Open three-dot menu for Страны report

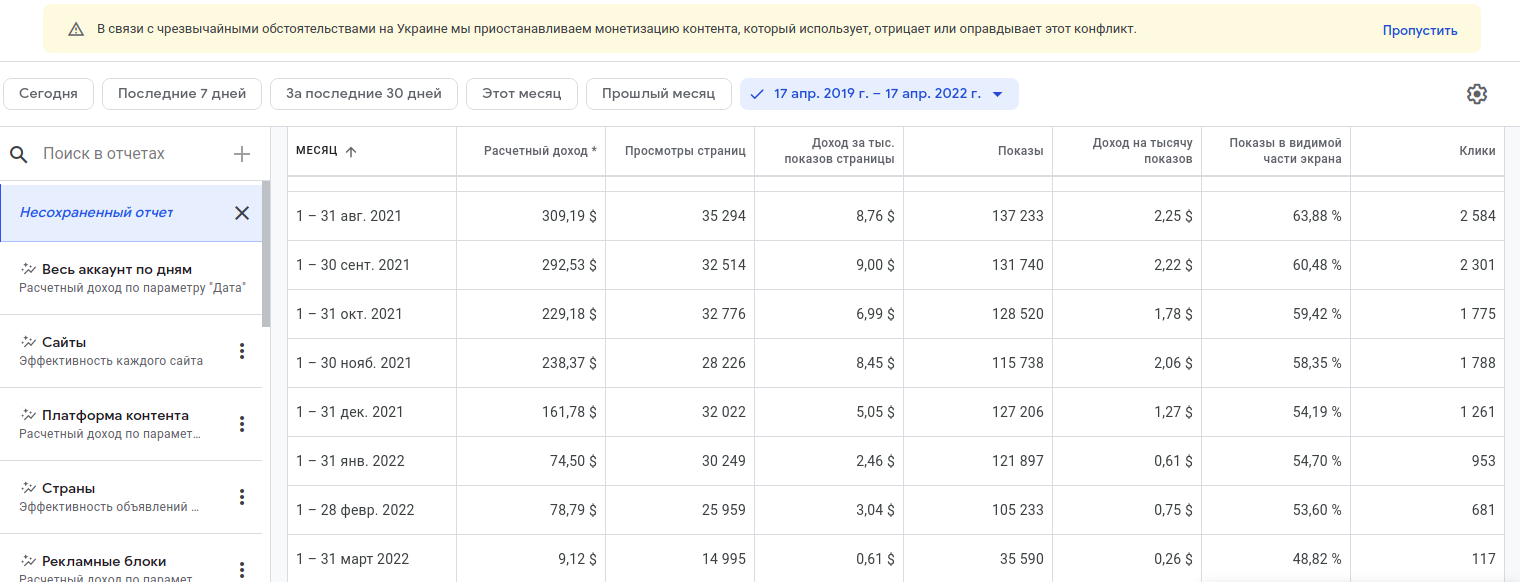pyautogui.click(x=241, y=497)
